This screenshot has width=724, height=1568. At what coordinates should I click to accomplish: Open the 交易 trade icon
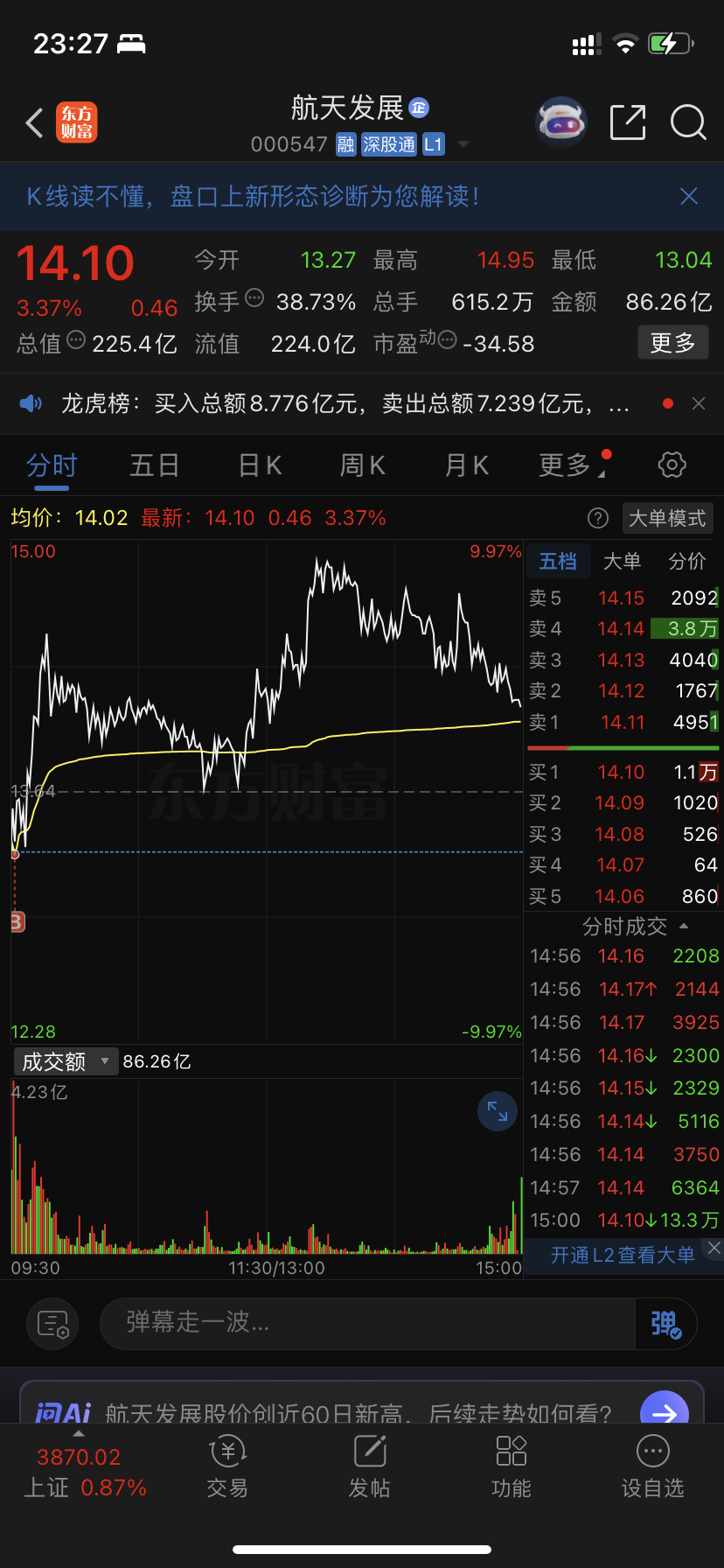(x=227, y=1467)
